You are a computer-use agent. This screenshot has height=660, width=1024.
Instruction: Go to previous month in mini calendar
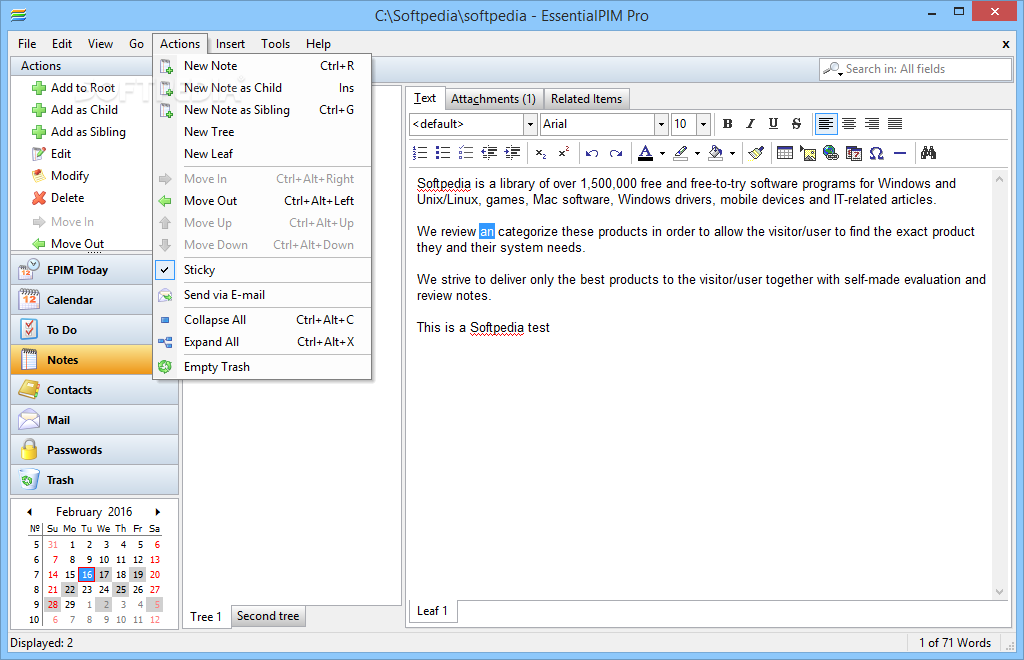29,512
